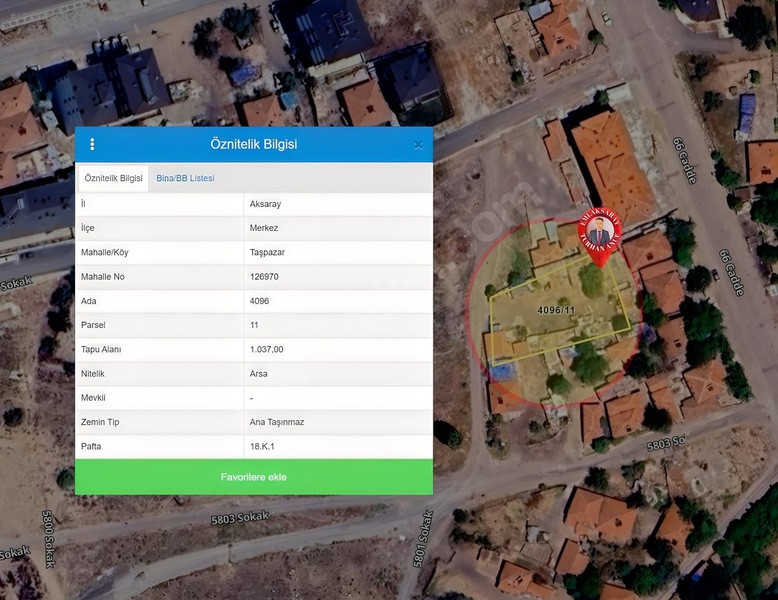Click the Öznitelik Bilgisi dialog title
The height and width of the screenshot is (600, 778).
click(x=254, y=144)
